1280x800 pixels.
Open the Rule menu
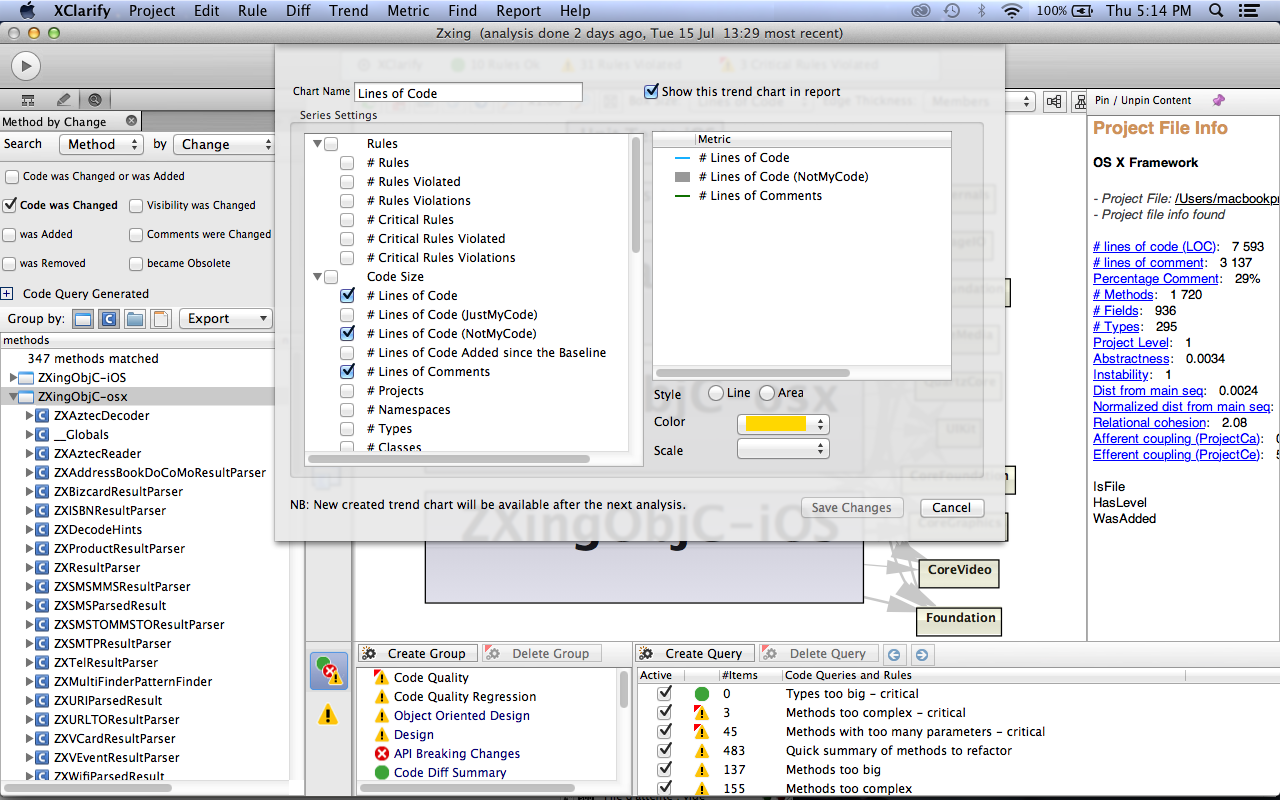tap(252, 11)
